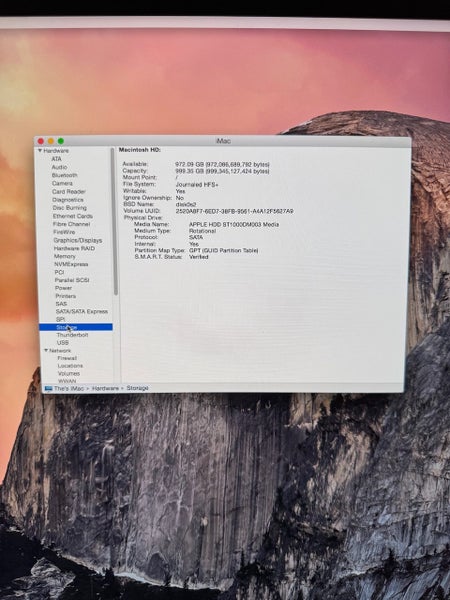Open Diagnostics in the sidebar
This screenshot has height=600, width=450.
click(x=68, y=200)
